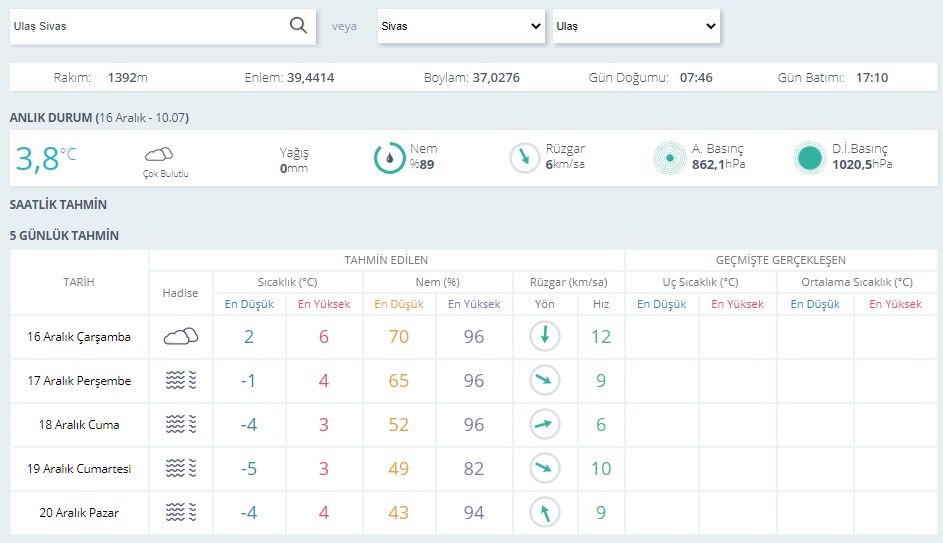
Task: Click the 20 Aralık Pazar date row
Action: click(x=79, y=513)
